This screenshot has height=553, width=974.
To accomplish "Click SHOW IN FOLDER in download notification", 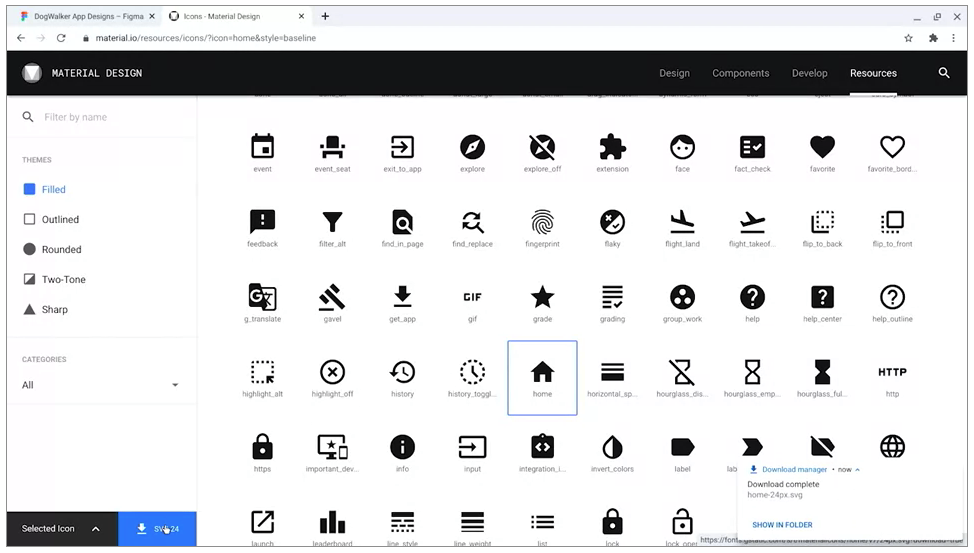I will 782,525.
